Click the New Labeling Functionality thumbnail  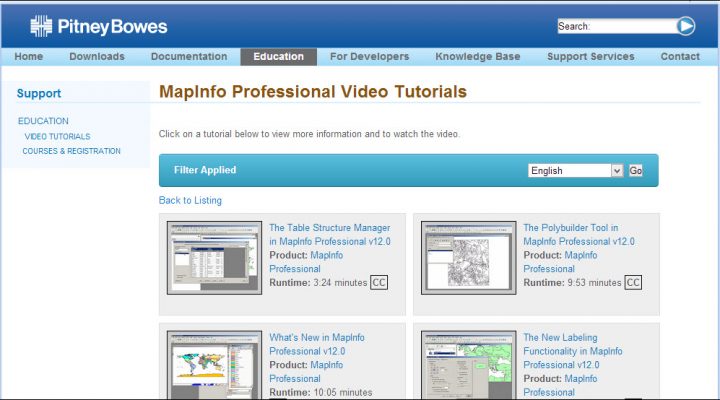coord(468,365)
